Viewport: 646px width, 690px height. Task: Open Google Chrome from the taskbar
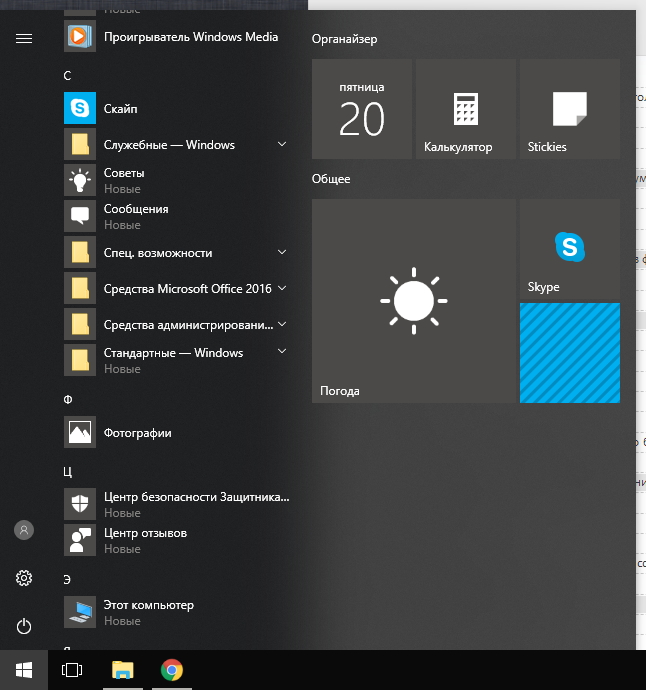point(172,670)
